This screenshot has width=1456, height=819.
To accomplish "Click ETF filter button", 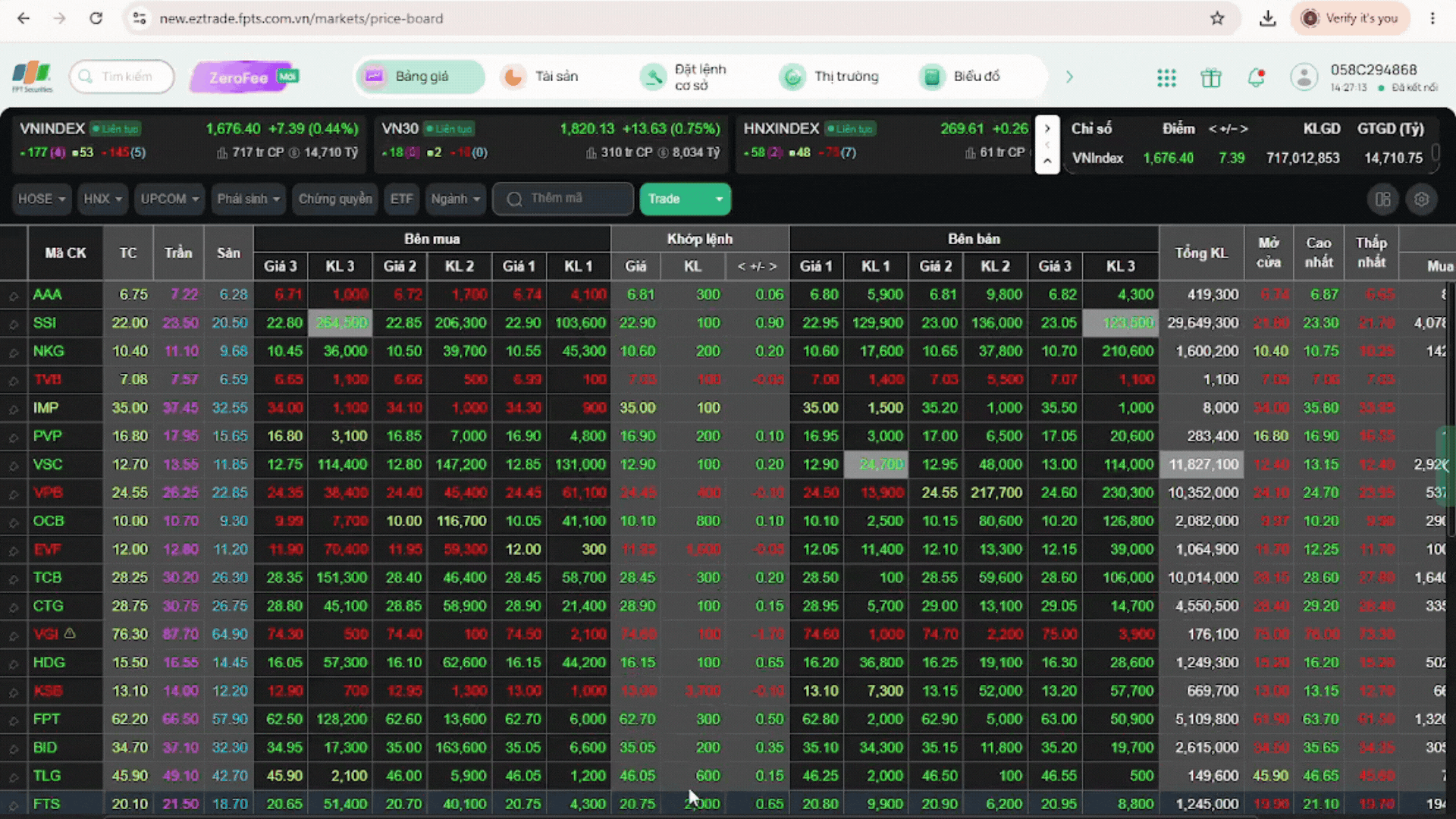I will tap(401, 199).
